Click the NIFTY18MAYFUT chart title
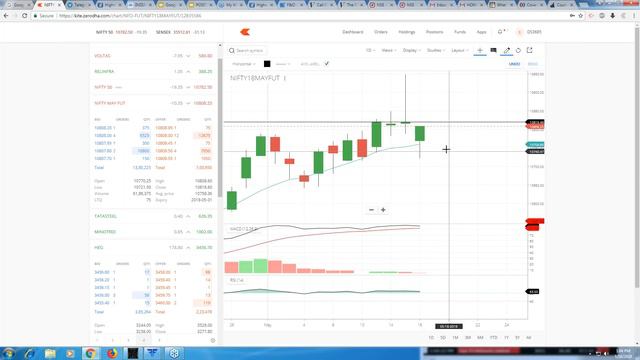 pyautogui.click(x=255, y=78)
